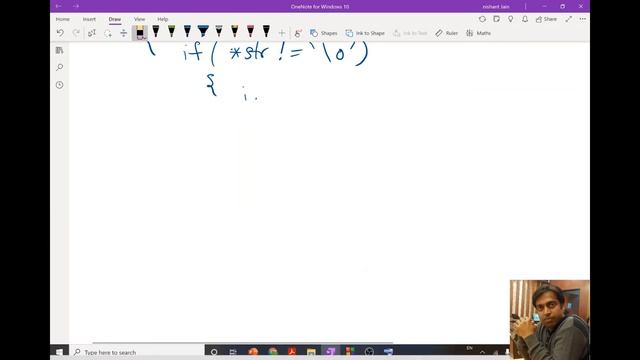
Task: Open the Help tab
Action: click(x=162, y=19)
